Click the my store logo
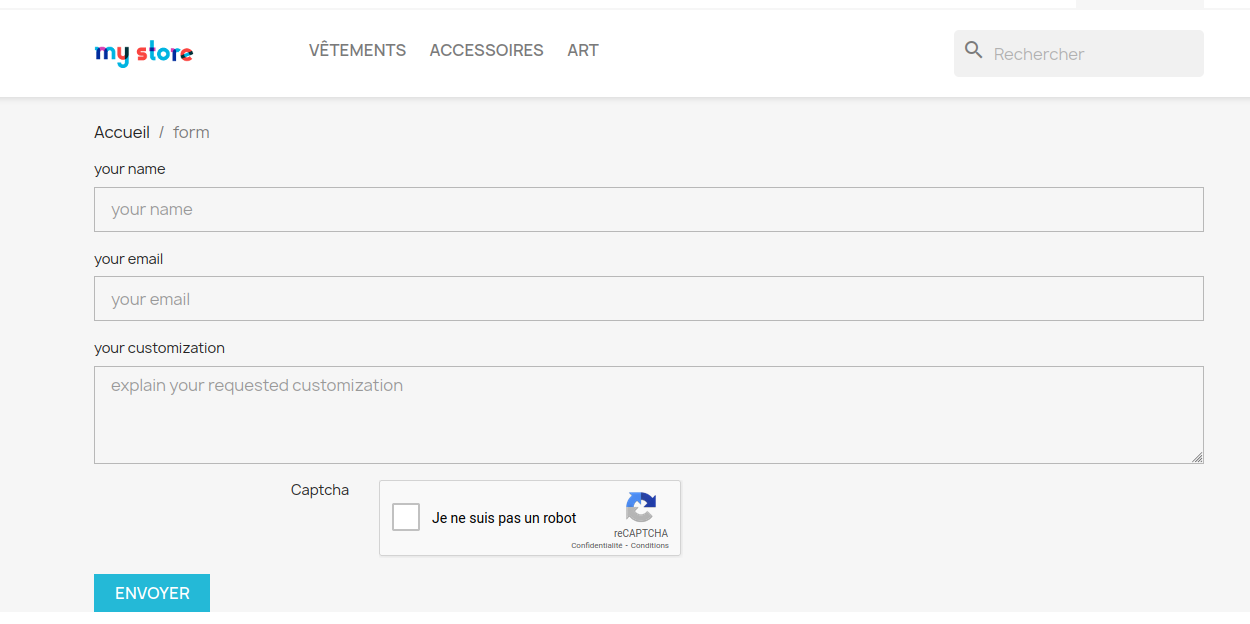Viewport: 1250px width, 624px height. point(144,53)
